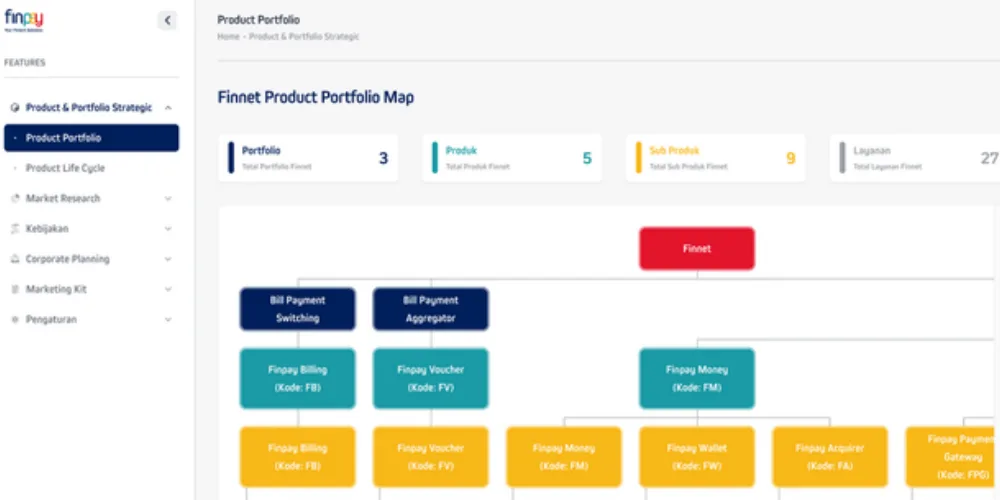
Task: Select teal Finpay Money (Kode: FM) node
Action: pos(697,378)
